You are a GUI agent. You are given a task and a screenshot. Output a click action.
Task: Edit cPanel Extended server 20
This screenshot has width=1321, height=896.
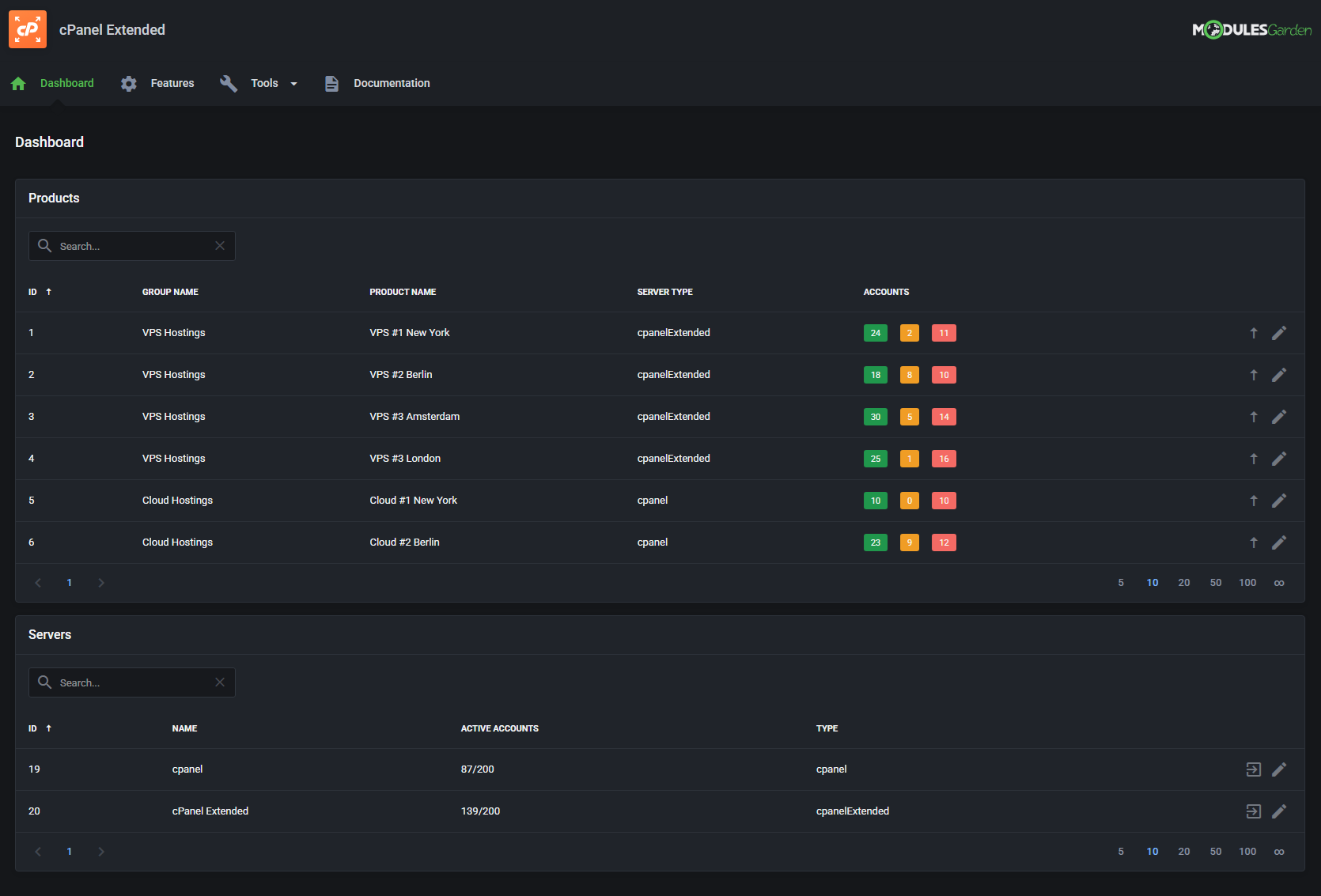pyautogui.click(x=1279, y=811)
